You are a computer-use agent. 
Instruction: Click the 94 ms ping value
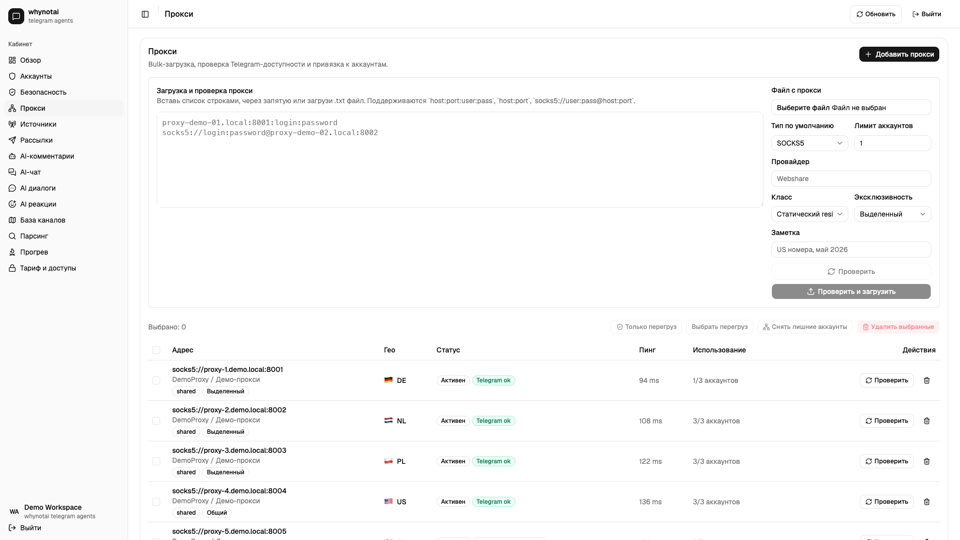pos(649,380)
